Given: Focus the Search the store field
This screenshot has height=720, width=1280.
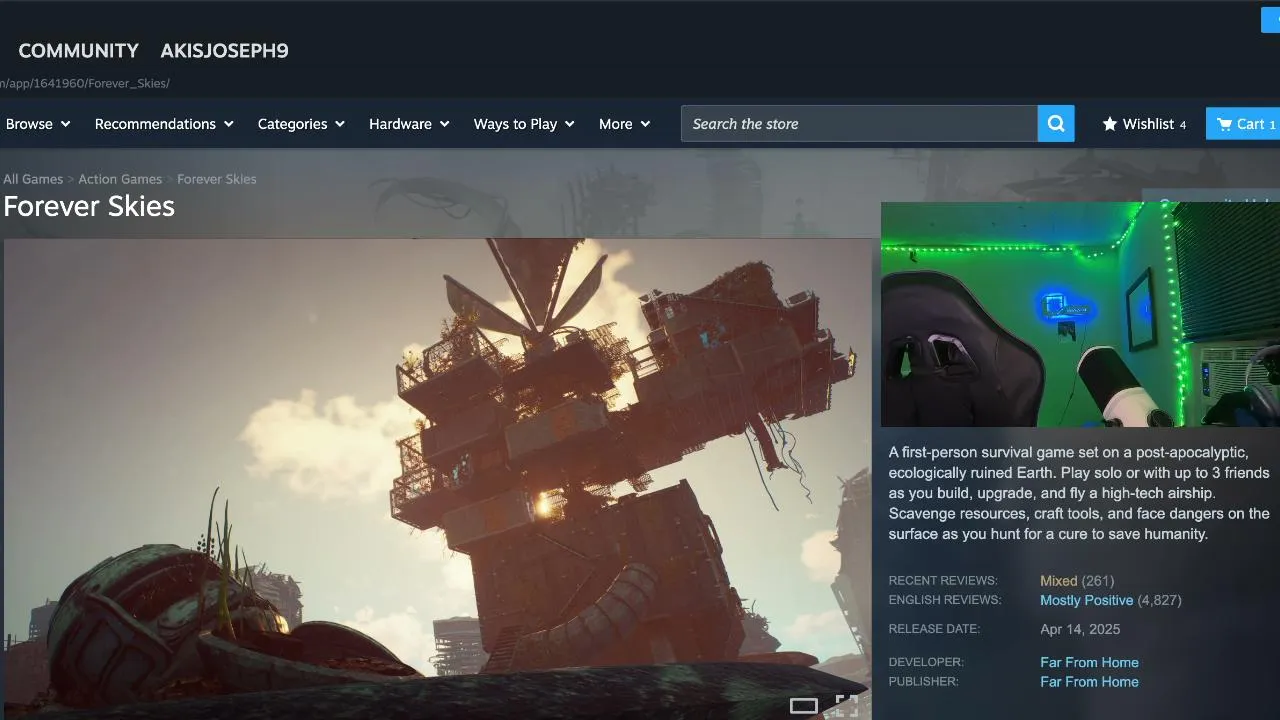Looking at the screenshot, I should pos(859,124).
